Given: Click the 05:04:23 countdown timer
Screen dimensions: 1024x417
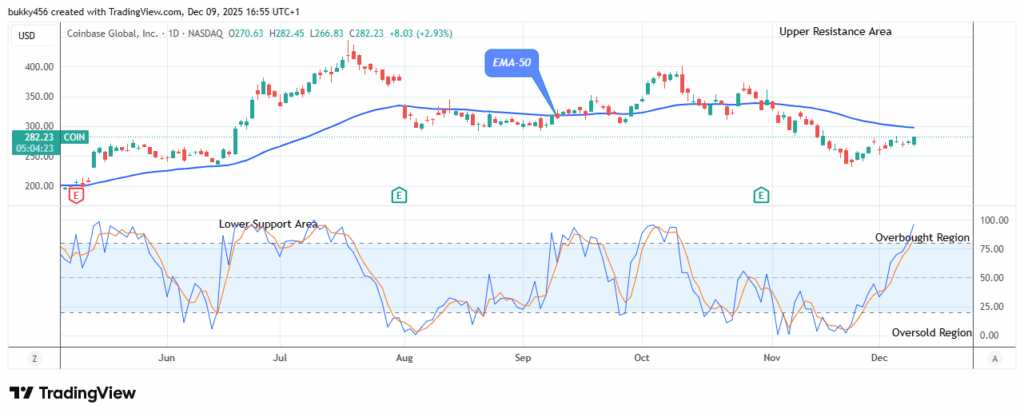Looking at the screenshot, I should (35, 148).
